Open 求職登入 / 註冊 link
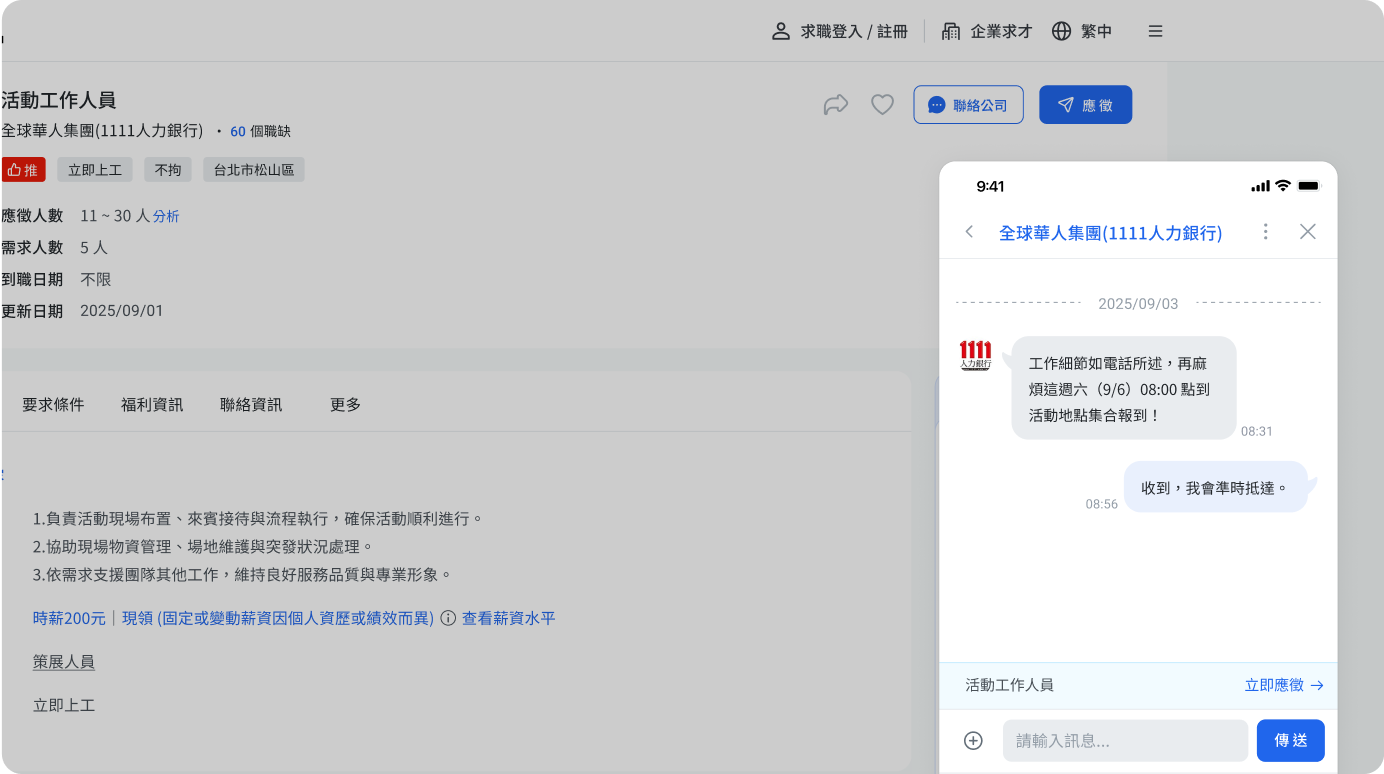The width and height of the screenshot is (1384, 774). (x=854, y=31)
